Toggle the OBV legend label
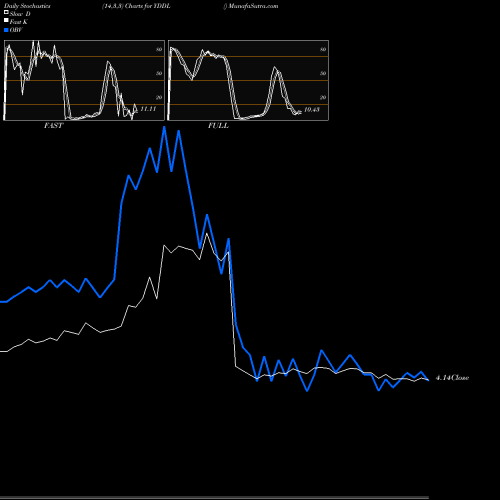Screen dimensions: 500x500 16,30
